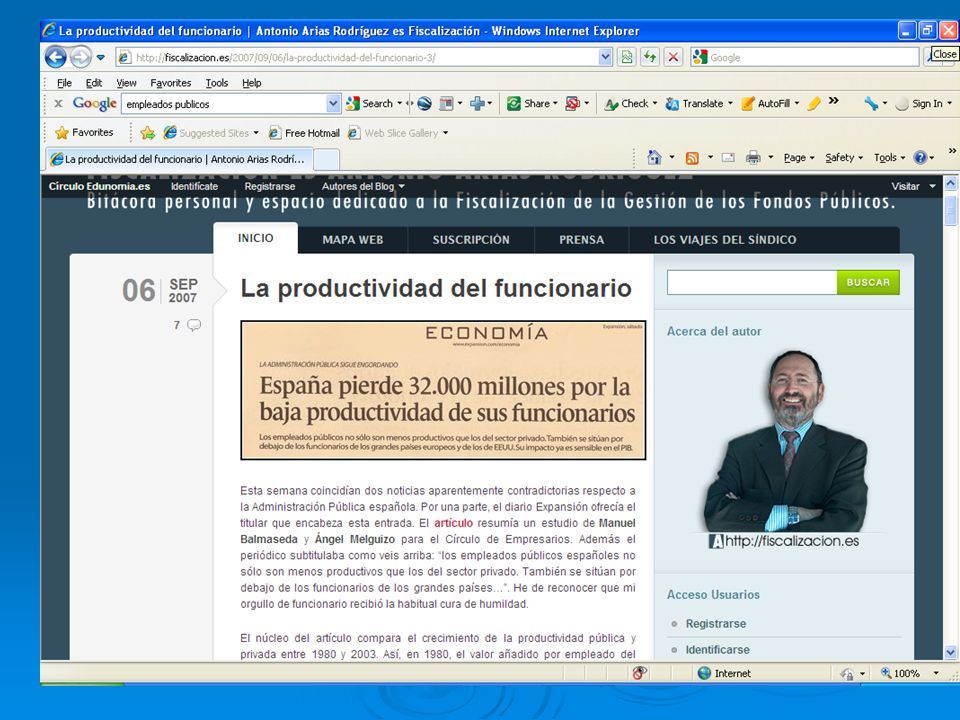Open a new blank tab

coord(326,160)
